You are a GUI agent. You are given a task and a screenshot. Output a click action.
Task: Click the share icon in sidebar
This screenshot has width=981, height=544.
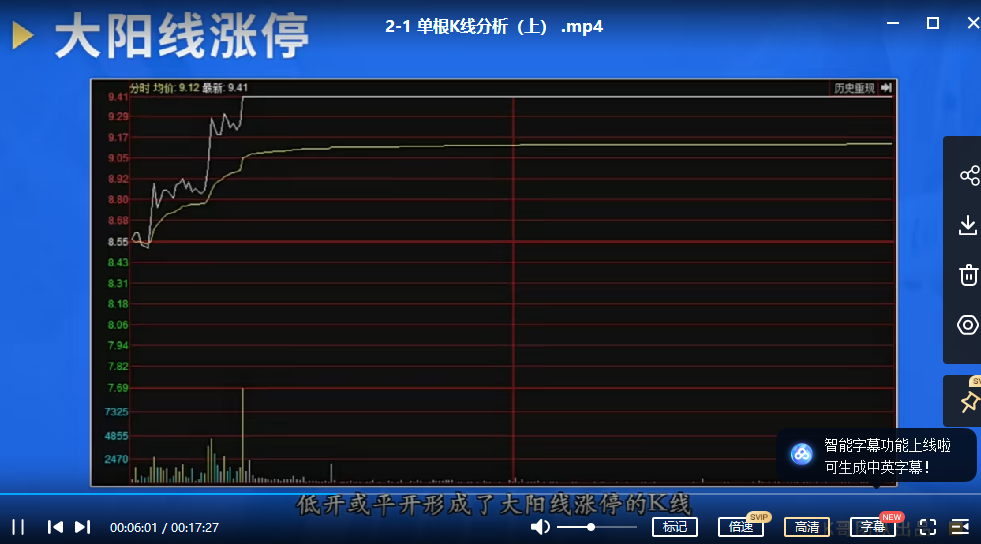pyautogui.click(x=969, y=176)
